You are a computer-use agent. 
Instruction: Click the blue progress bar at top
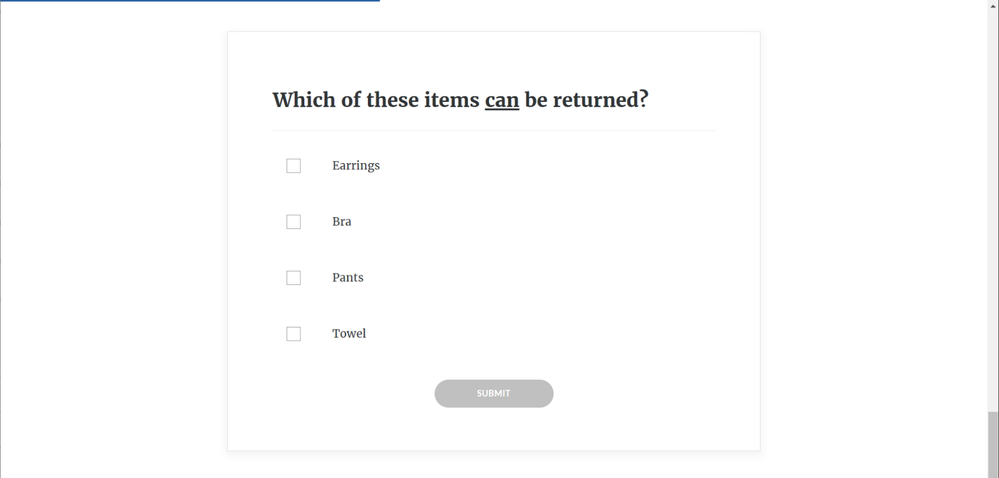coord(190,1)
